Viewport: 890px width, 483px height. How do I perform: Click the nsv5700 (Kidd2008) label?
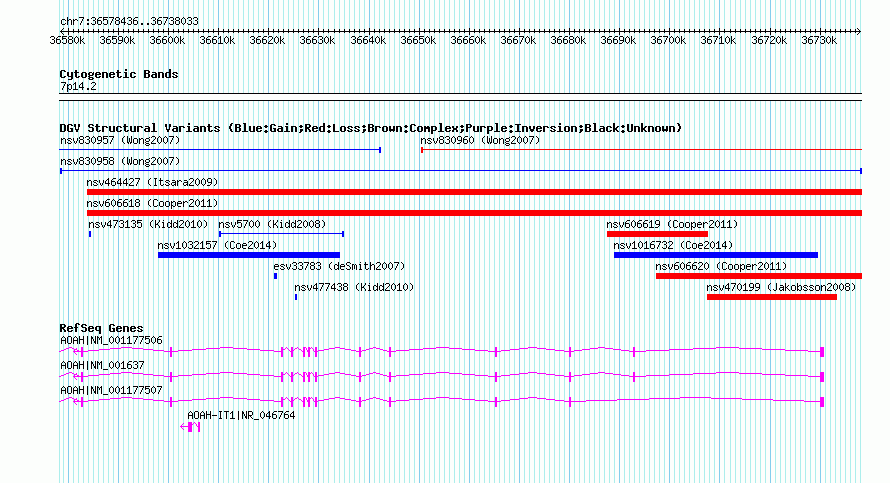[x=272, y=224]
